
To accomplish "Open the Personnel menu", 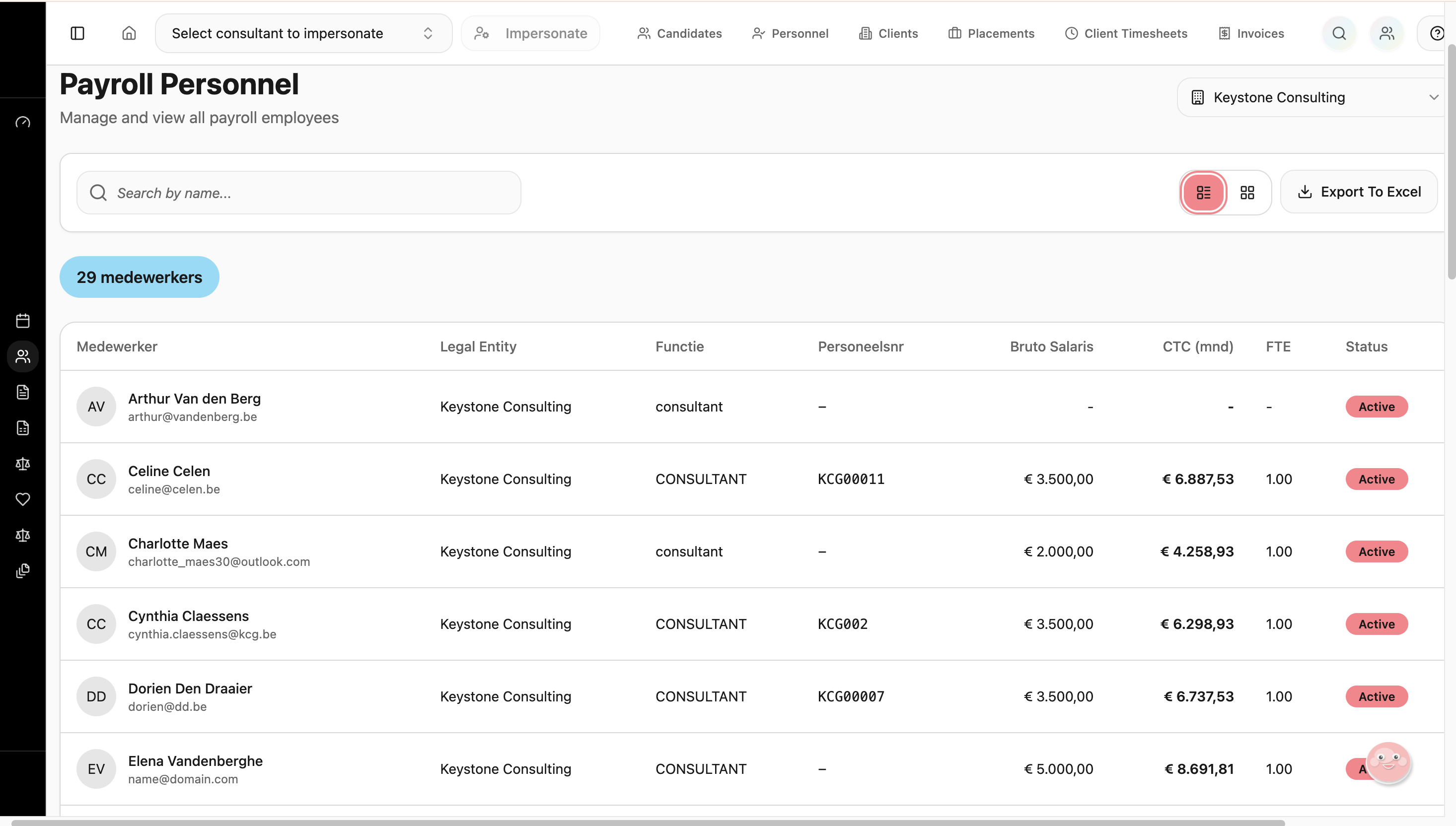I will pos(790,33).
